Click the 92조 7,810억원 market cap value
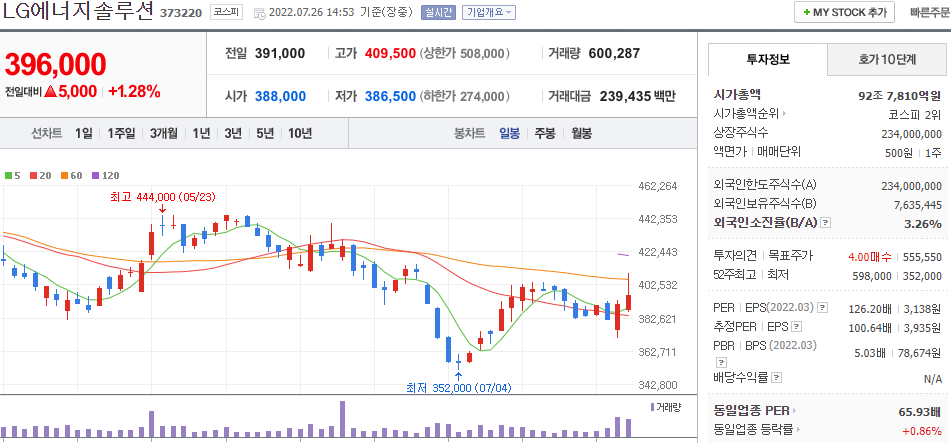Image resolution: width=951 pixels, height=443 pixels. coord(900,95)
